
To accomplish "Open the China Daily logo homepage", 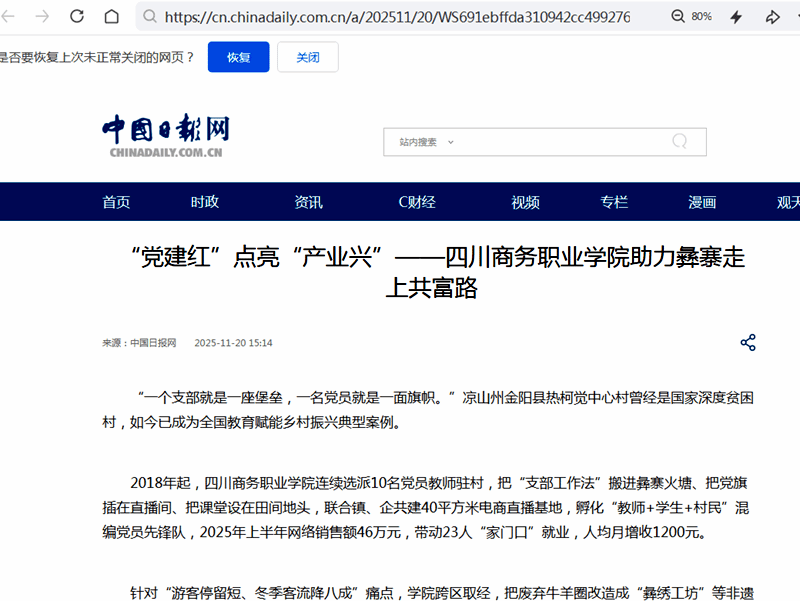I will [x=165, y=136].
